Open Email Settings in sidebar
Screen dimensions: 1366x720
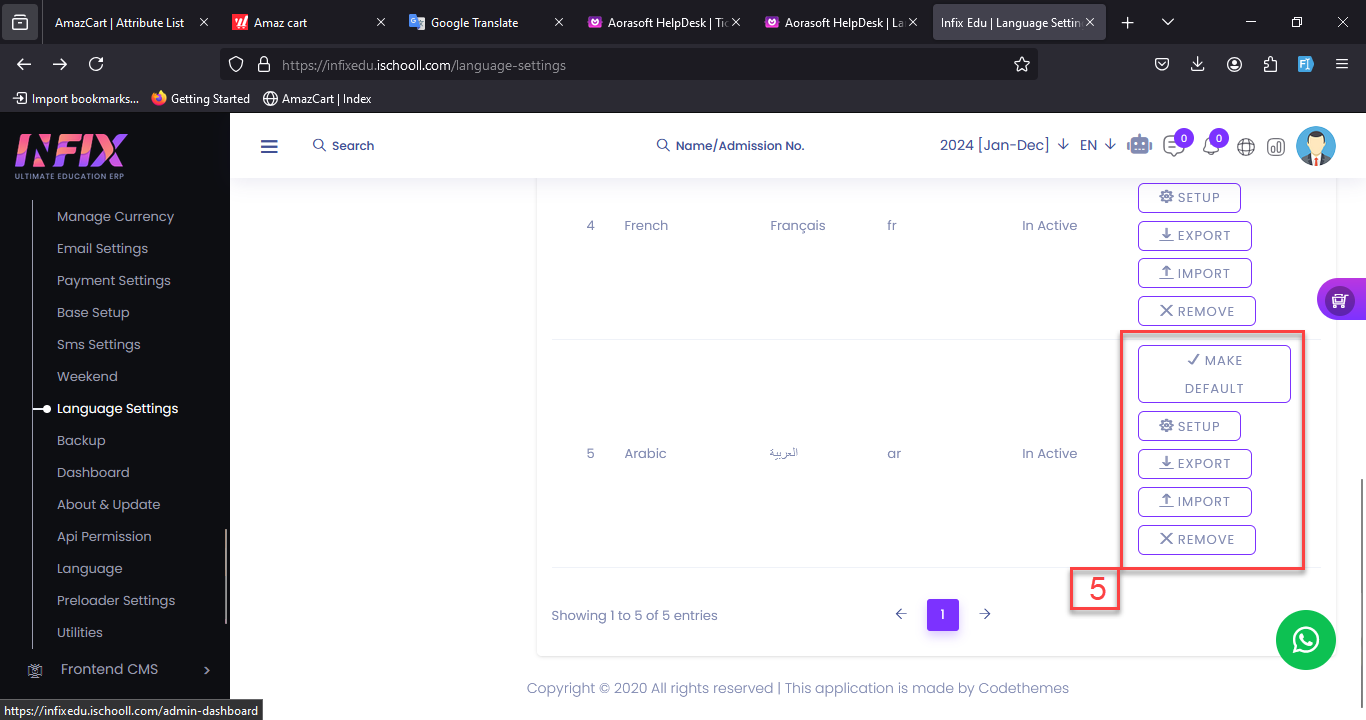point(102,248)
